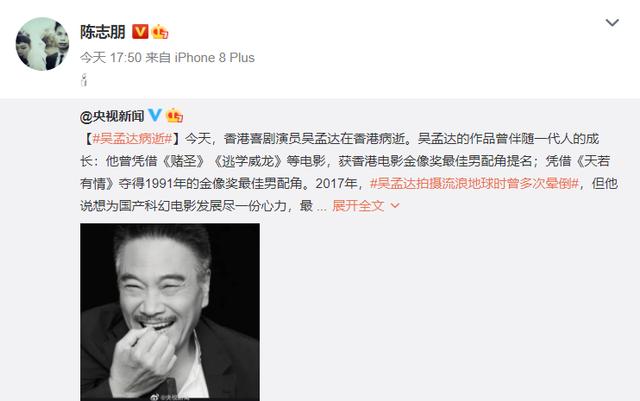
Task: Open the #吴孟达病逝# hashtag topic
Action: pyautogui.click(x=132, y=138)
